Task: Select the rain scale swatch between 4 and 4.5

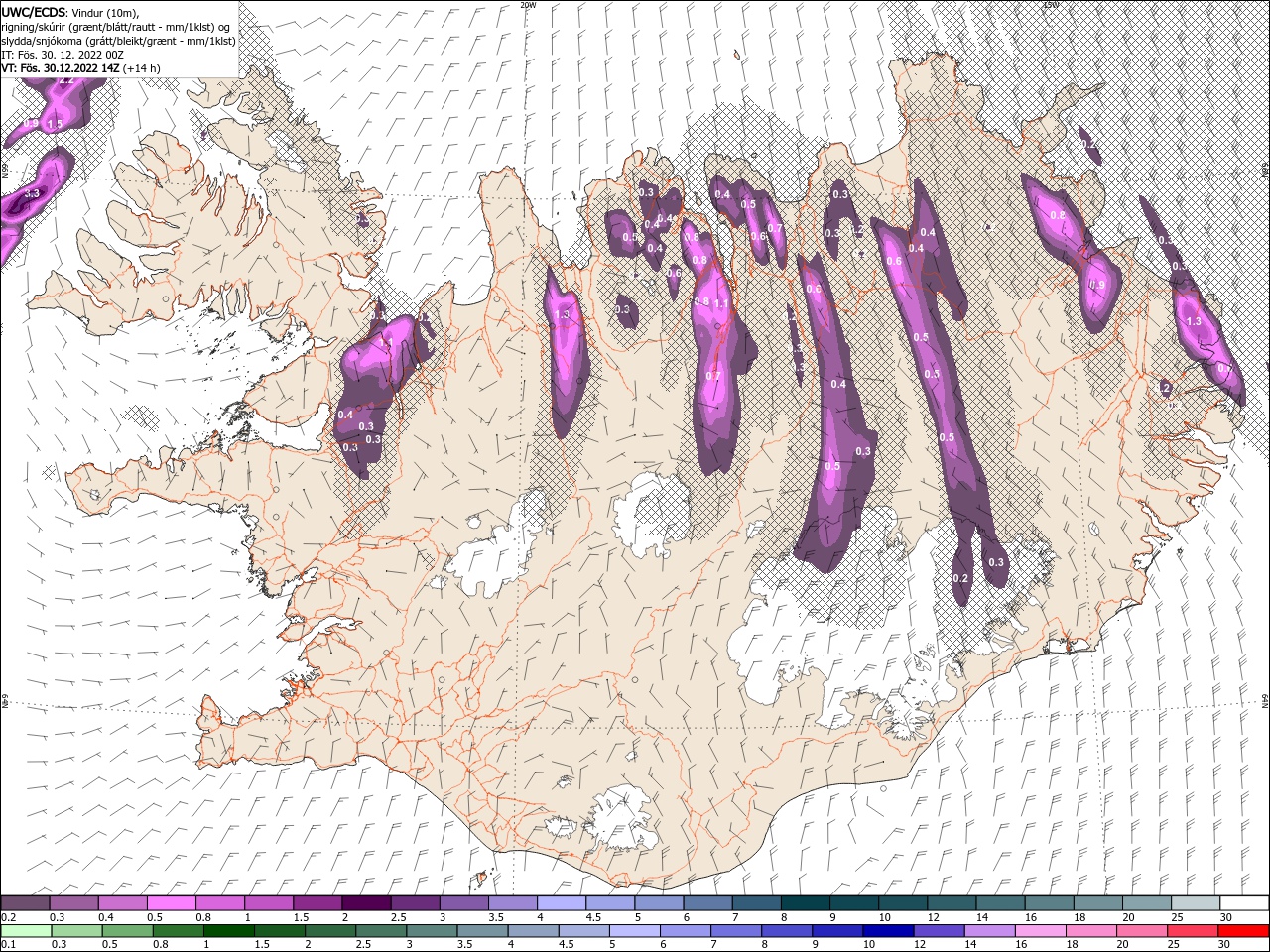Action: coord(533,930)
